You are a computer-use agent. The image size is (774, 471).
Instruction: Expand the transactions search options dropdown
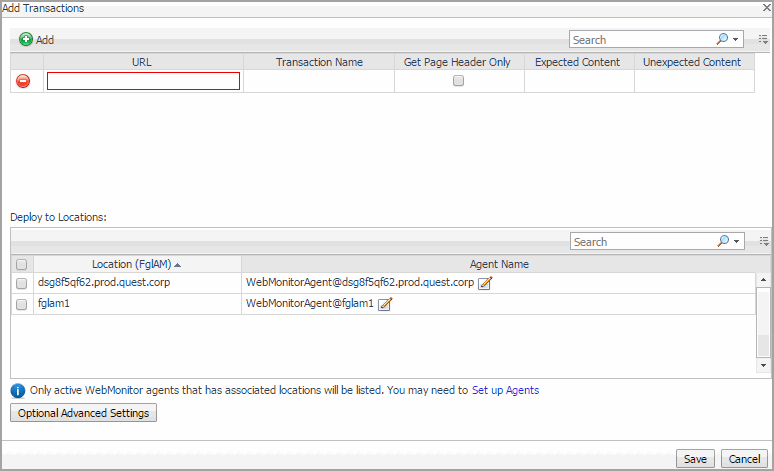pyautogui.click(x=737, y=40)
